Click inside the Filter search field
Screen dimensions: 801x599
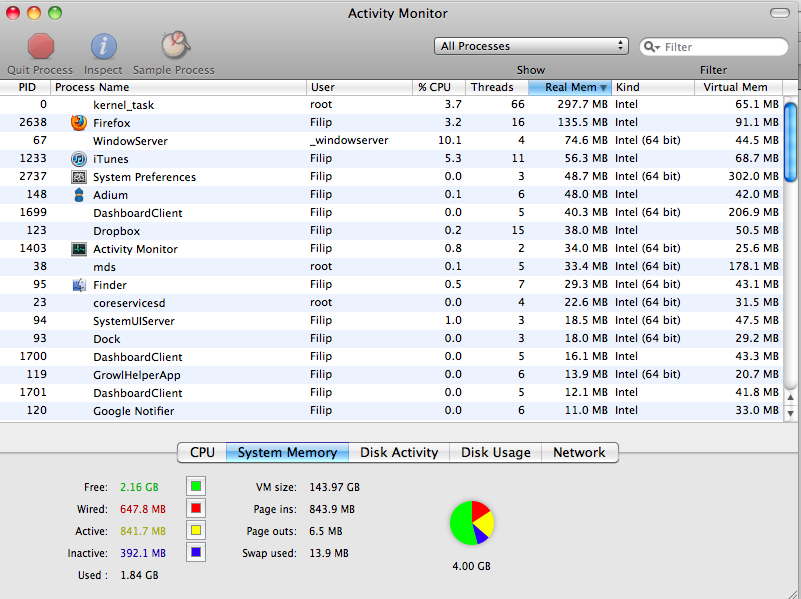click(713, 46)
